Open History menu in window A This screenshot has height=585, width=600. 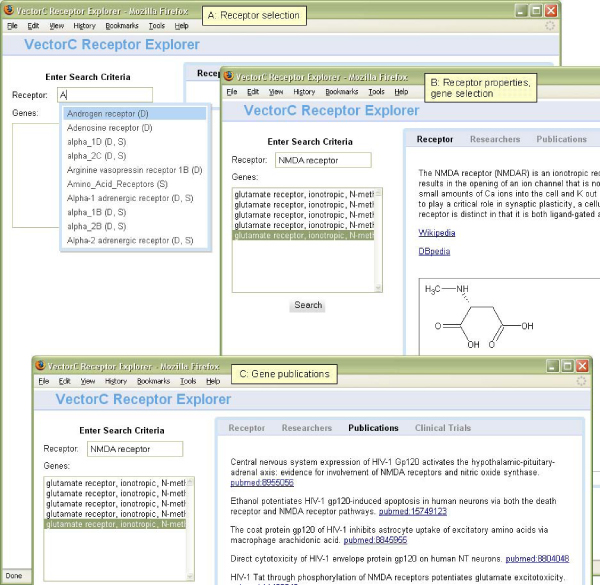[85, 26]
